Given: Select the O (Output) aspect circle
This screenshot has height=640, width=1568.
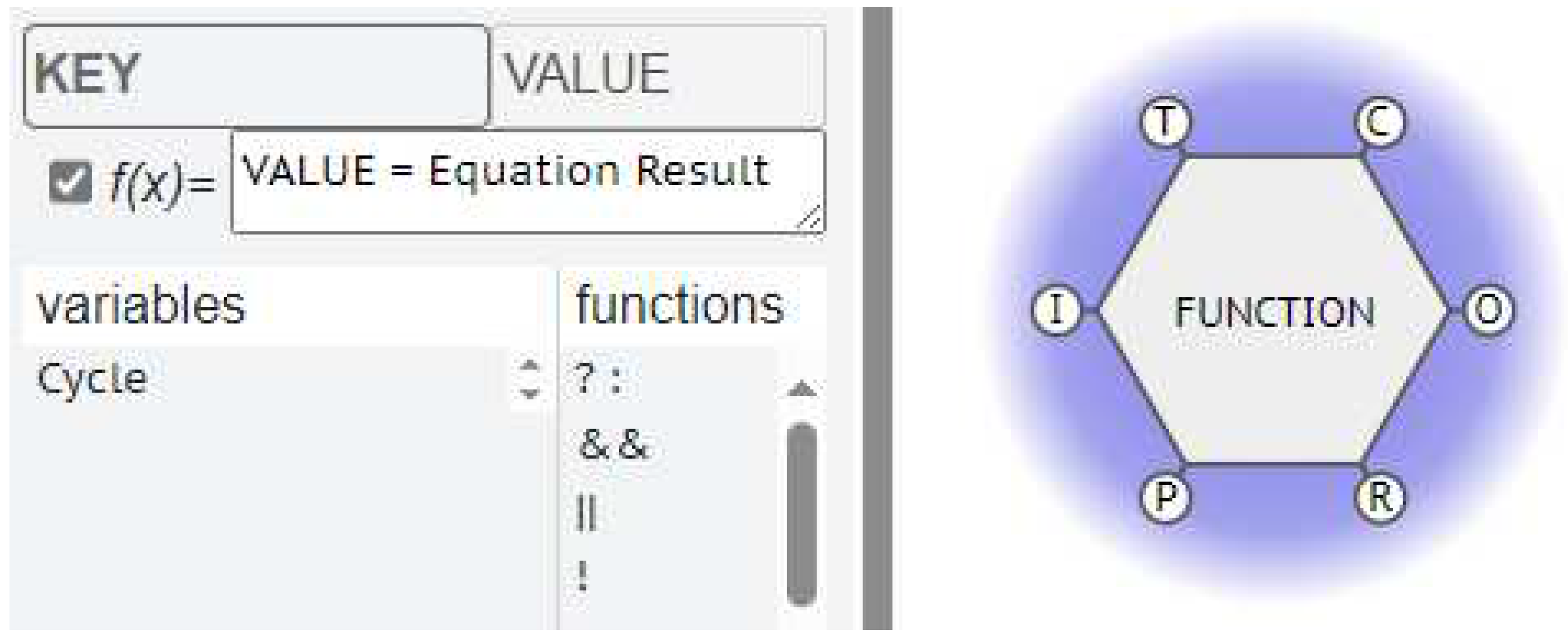Looking at the screenshot, I should 1488,310.
